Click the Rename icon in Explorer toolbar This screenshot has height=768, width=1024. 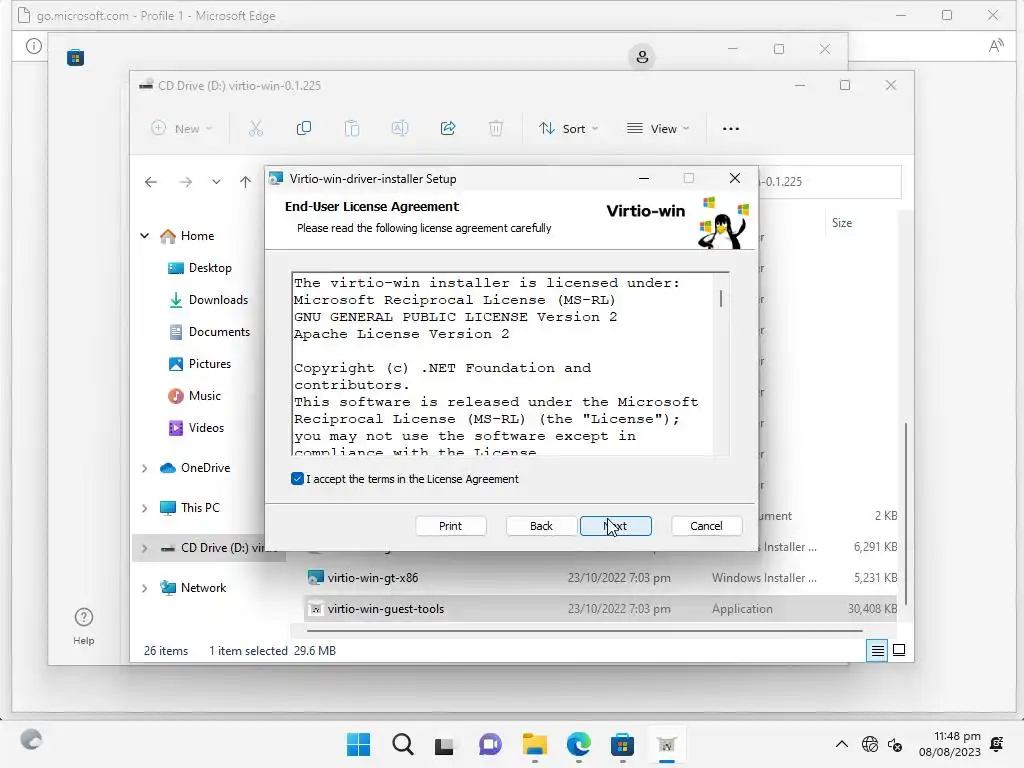click(x=400, y=129)
